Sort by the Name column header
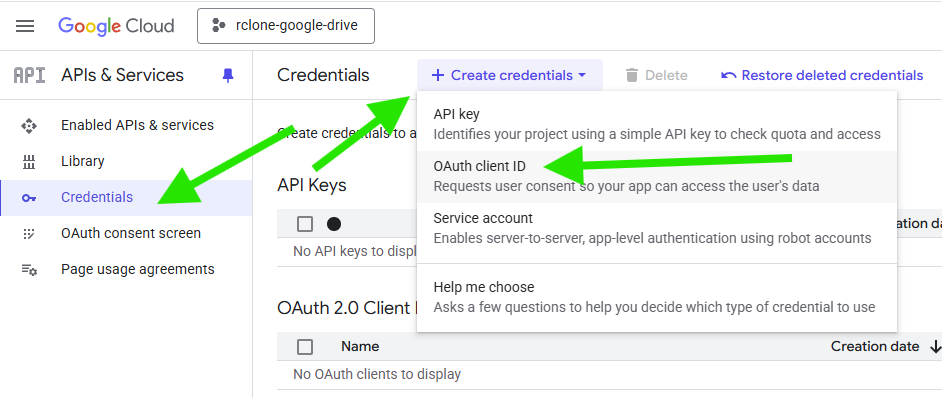Screen dimensions: 942x398 [360, 346]
